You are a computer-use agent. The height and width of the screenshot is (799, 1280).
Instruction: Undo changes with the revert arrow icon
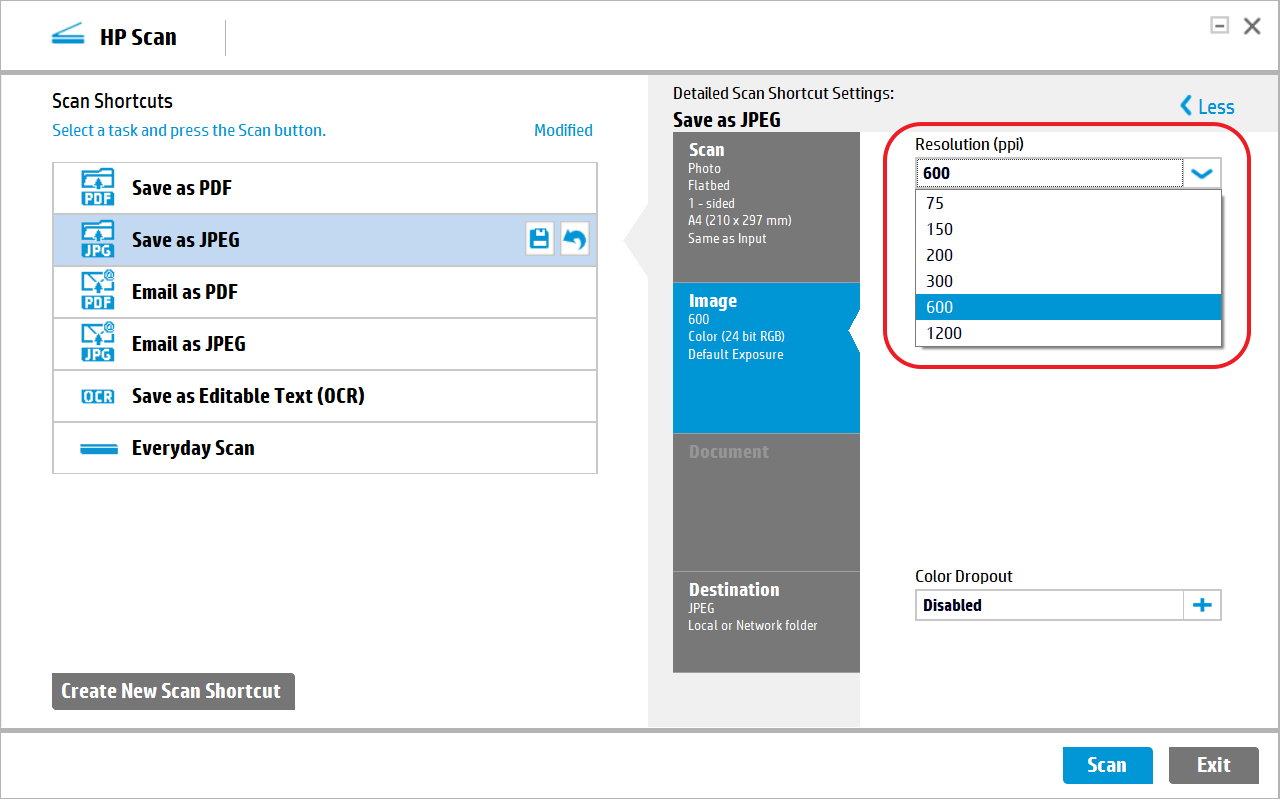point(574,238)
